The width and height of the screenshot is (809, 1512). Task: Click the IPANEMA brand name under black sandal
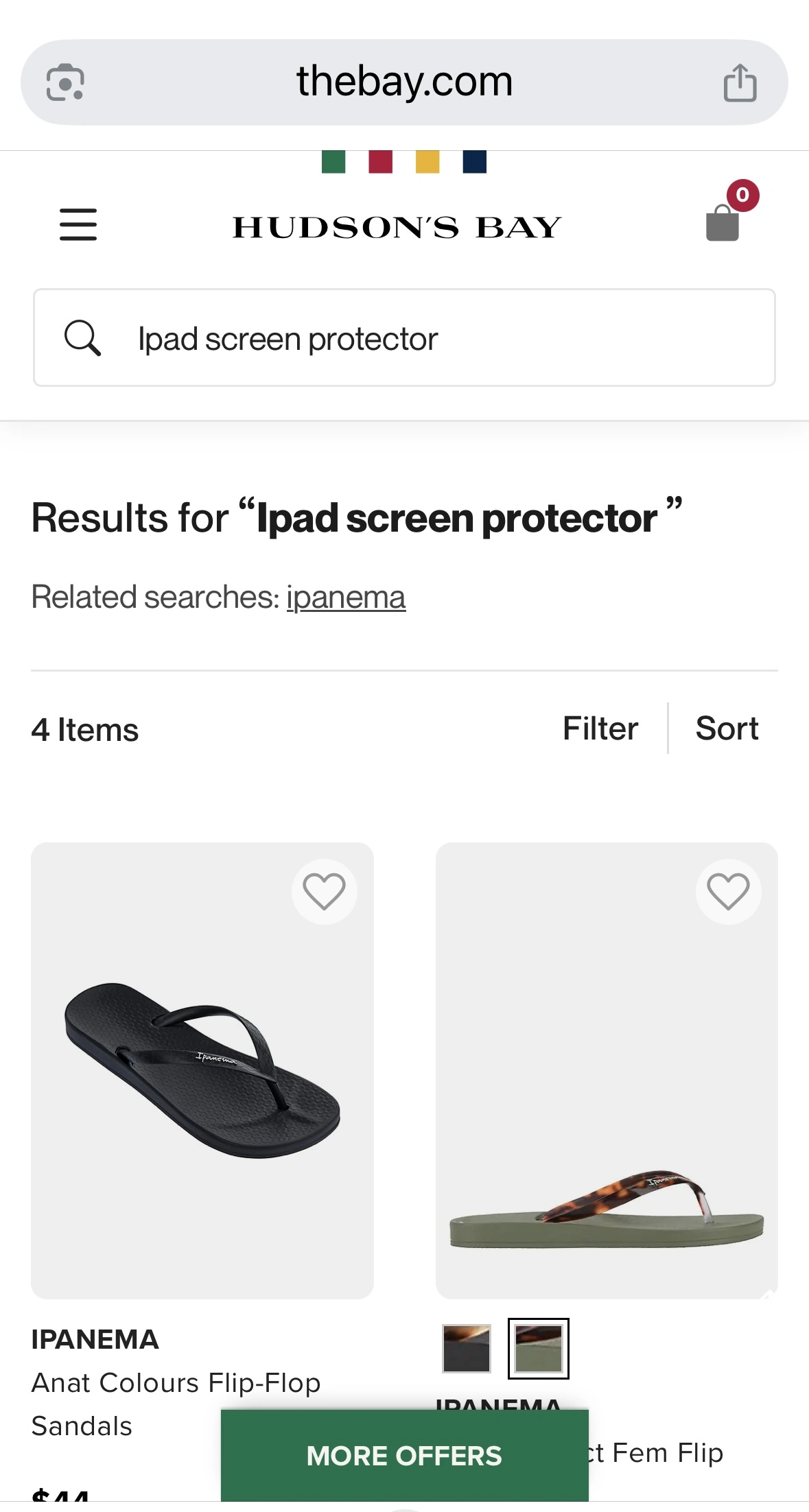click(x=95, y=1339)
